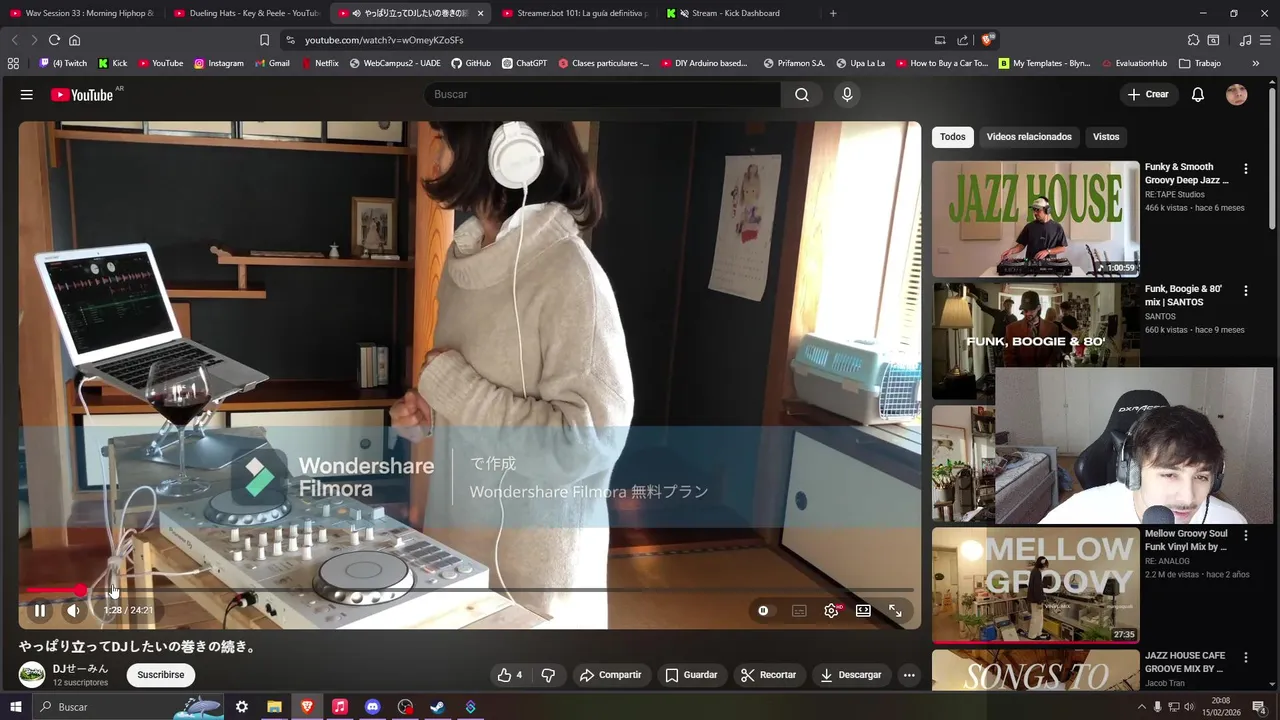Open Windows Start menu

coord(16,707)
